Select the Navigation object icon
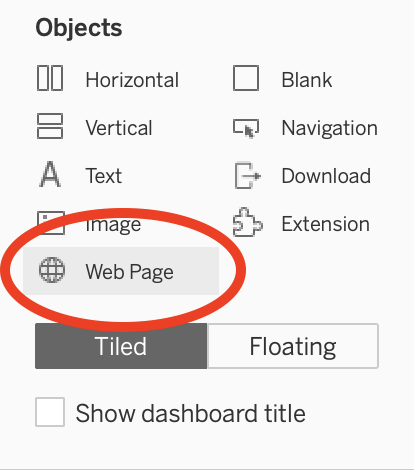The image size is (414, 470). pos(246,128)
